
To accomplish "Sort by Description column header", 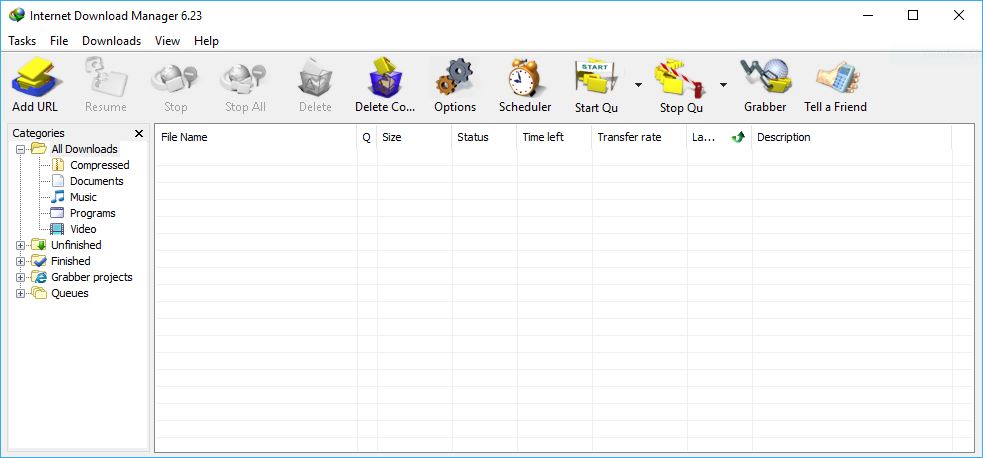I will click(851, 137).
